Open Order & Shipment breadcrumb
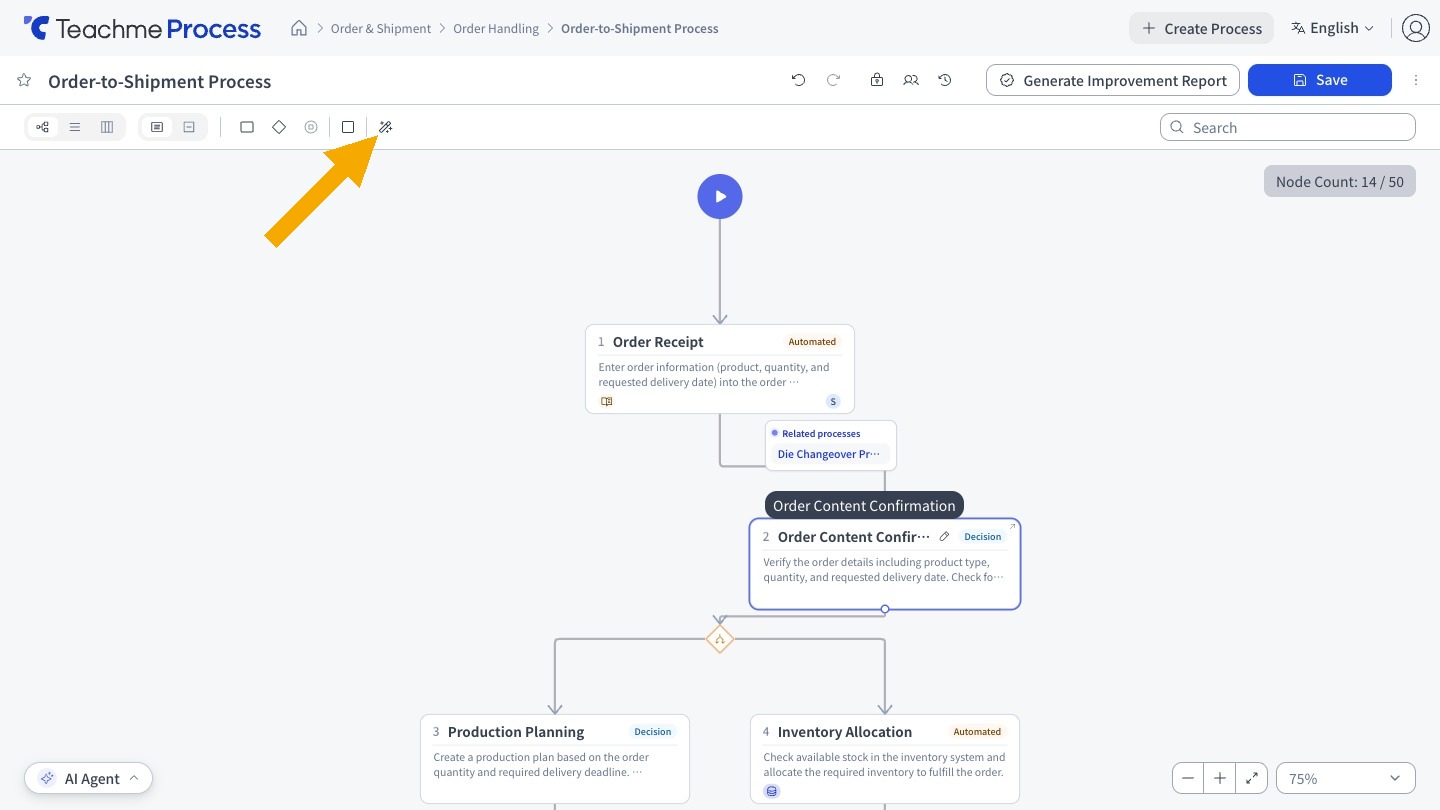This screenshot has height=810, width=1440. point(381,28)
